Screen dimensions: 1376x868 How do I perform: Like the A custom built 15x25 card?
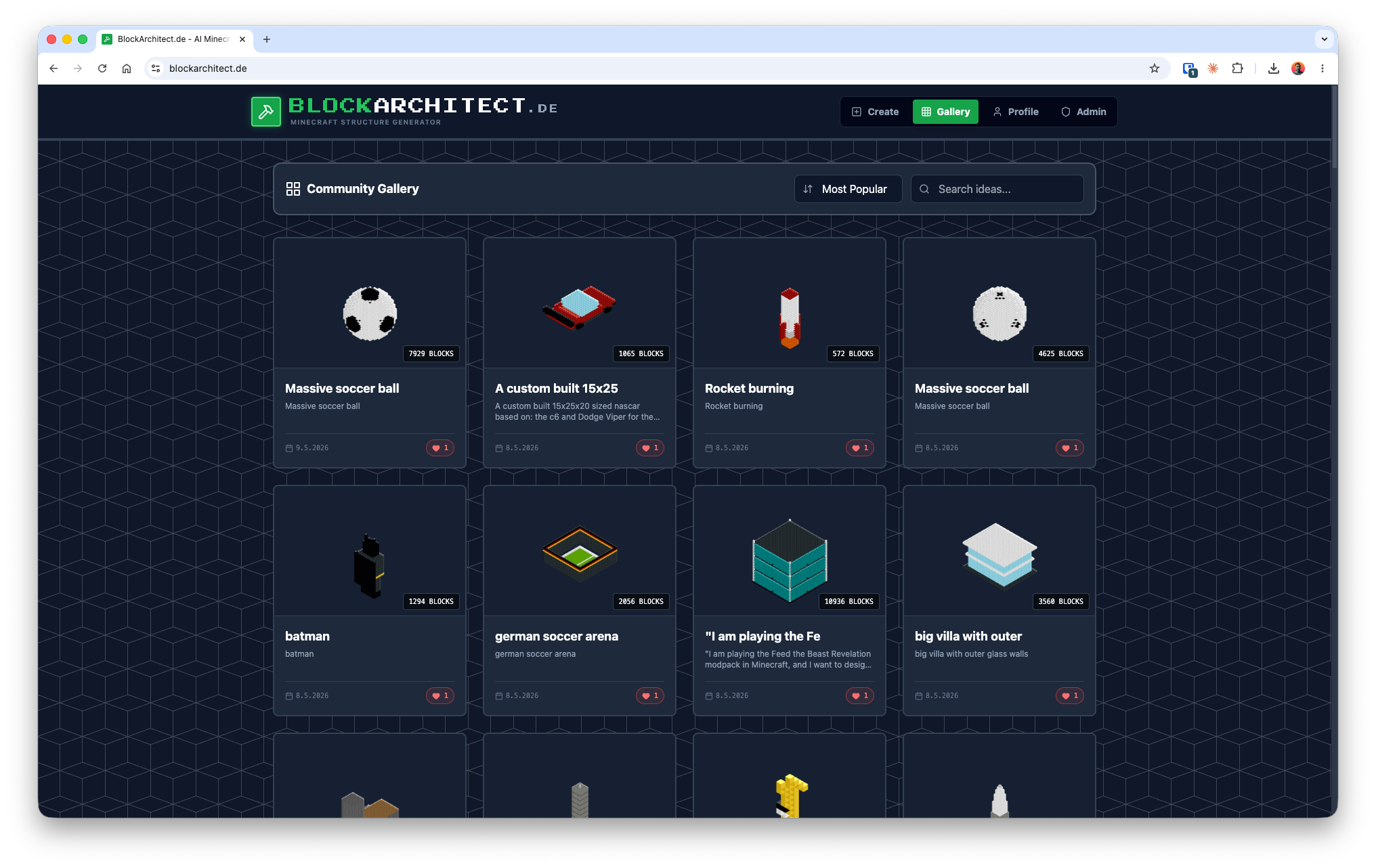tap(650, 448)
